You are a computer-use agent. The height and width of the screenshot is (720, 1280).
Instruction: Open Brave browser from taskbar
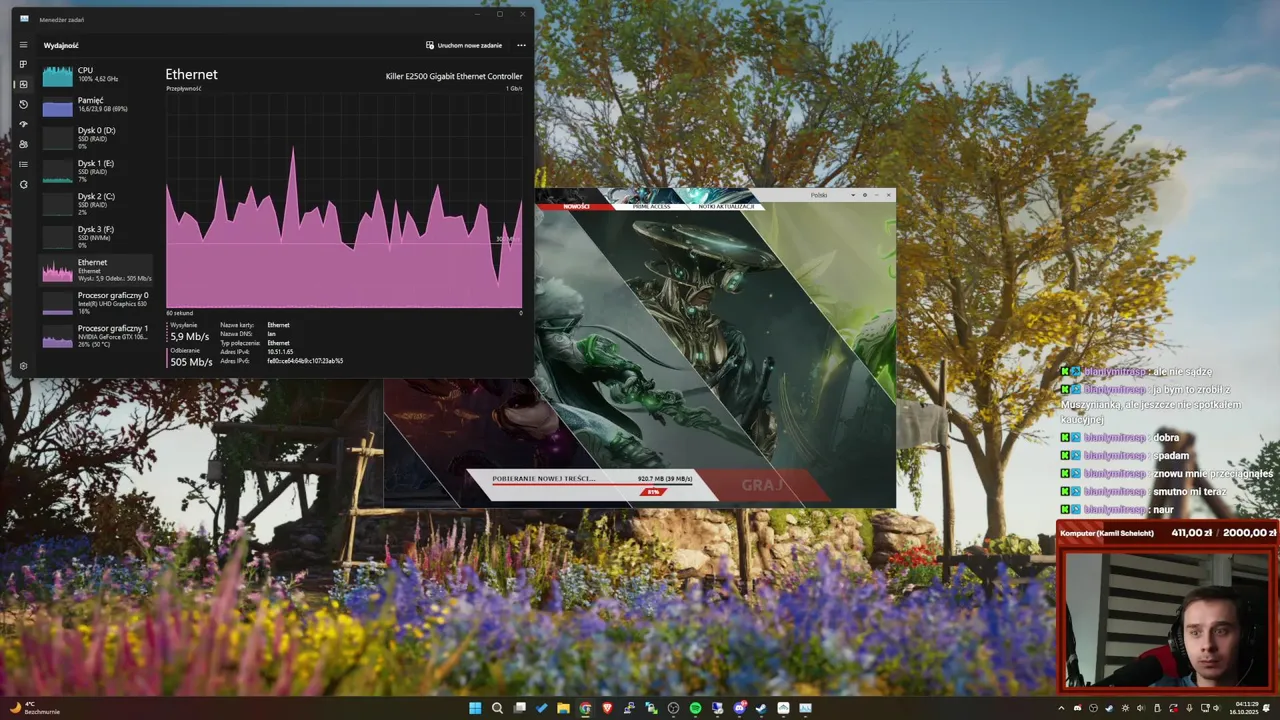[x=607, y=708]
